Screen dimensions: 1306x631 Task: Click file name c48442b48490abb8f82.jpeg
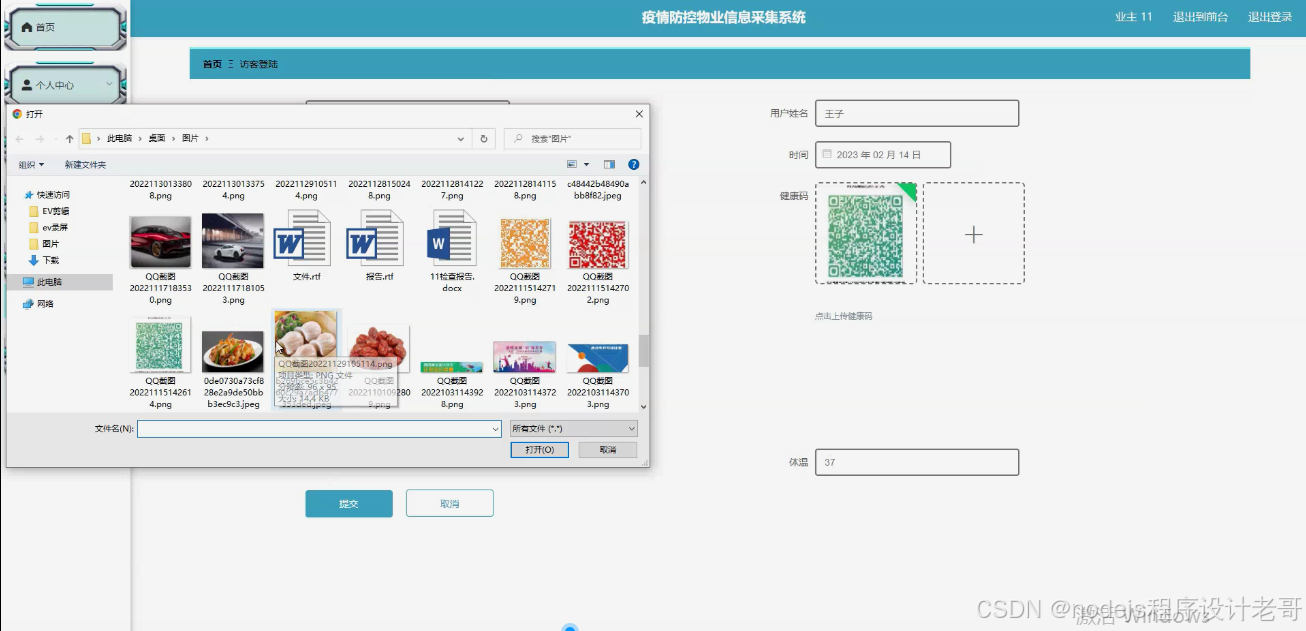coord(598,190)
